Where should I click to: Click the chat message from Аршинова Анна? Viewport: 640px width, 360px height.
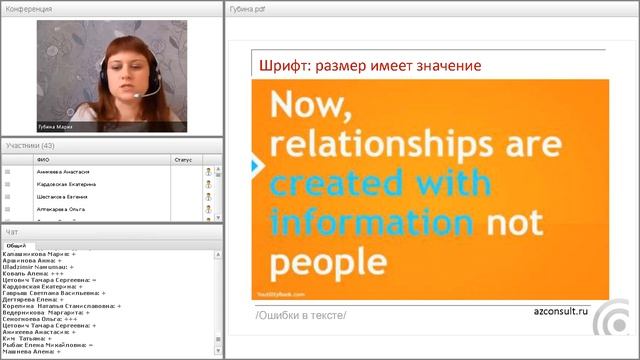32,260
